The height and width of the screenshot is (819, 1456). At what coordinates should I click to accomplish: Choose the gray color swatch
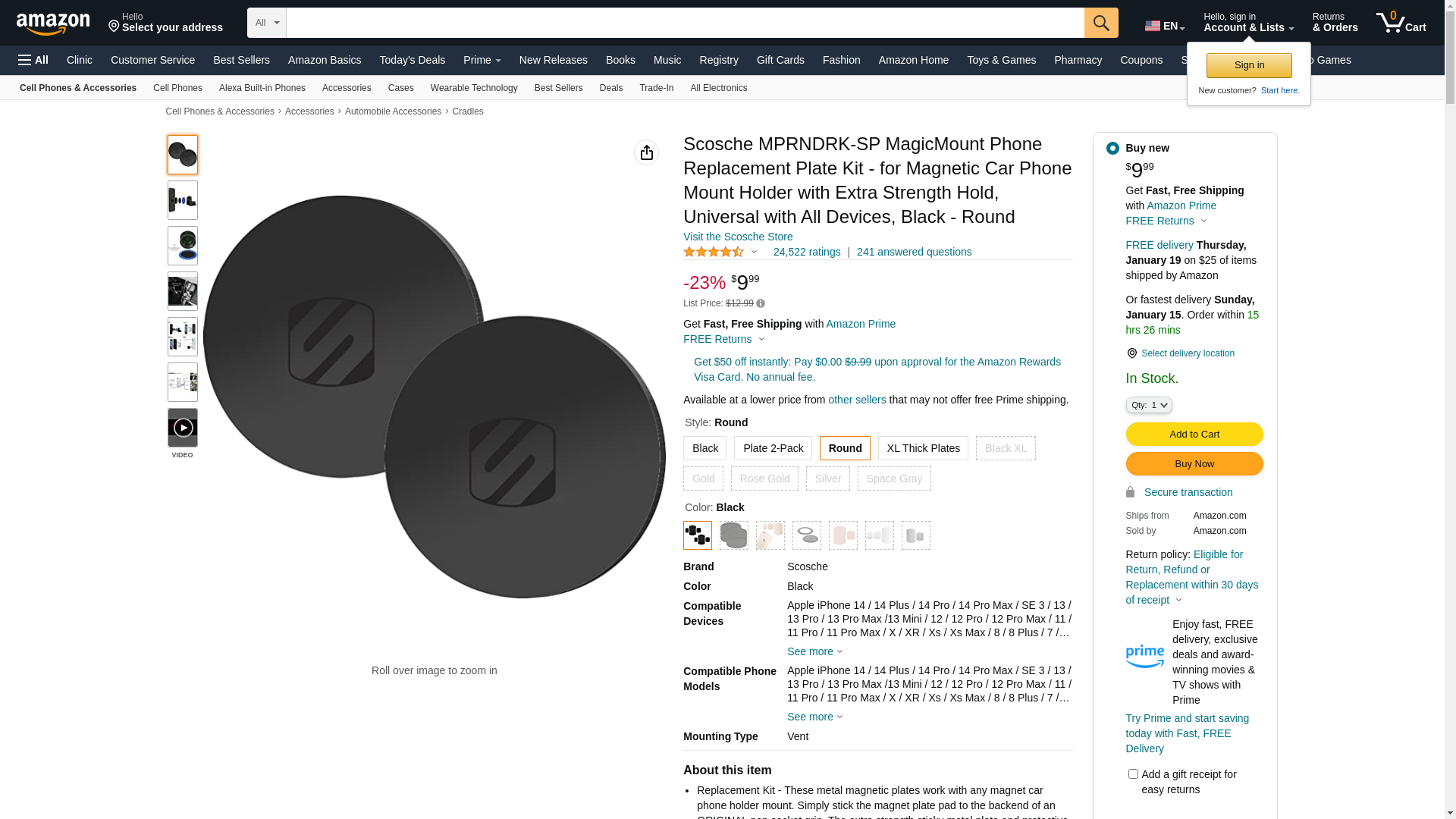point(734,535)
